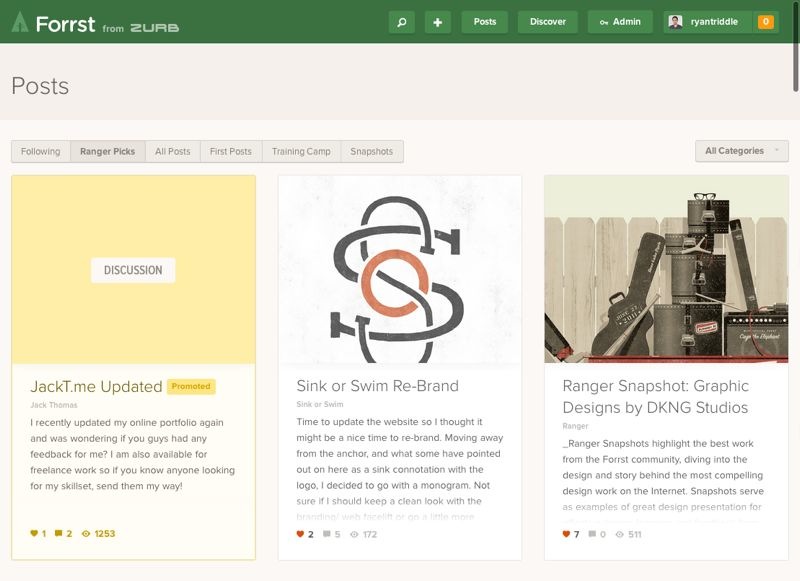Click the ZURB logo in header

pos(155,28)
